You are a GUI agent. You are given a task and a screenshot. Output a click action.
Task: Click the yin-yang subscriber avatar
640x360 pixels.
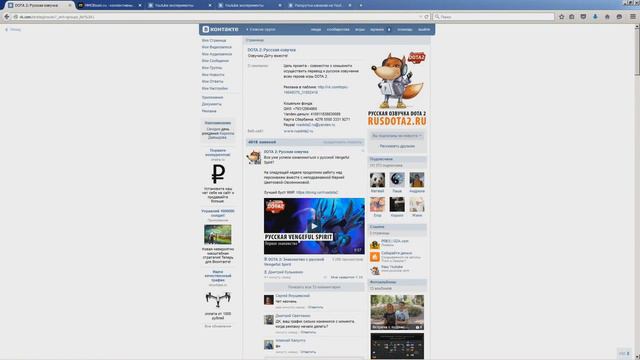click(397, 180)
